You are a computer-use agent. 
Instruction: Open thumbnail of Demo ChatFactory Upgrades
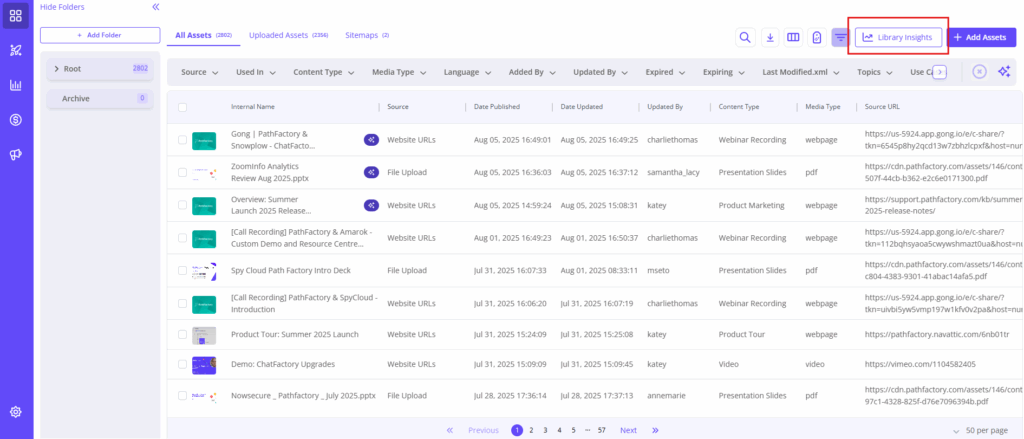tap(204, 365)
